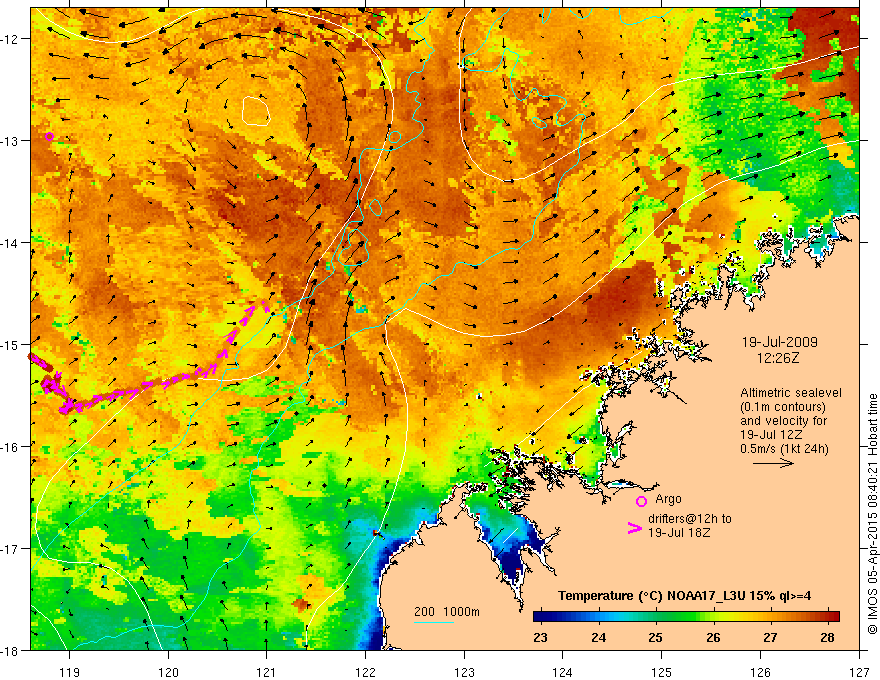Click the '19-Jul-2009' date text
This screenshot has width=880, height=680.
[x=780, y=342]
